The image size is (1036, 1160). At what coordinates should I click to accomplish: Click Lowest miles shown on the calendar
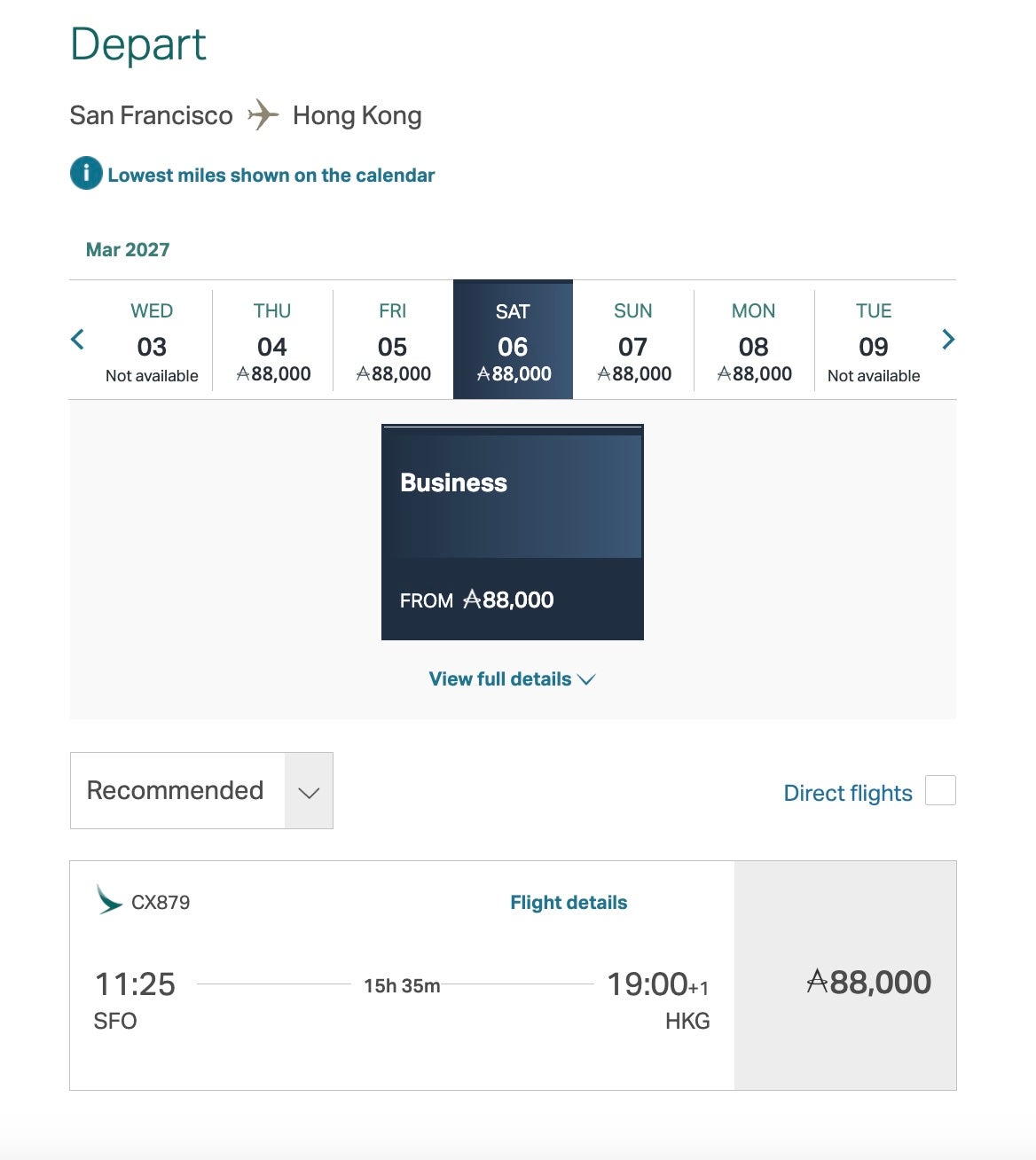[271, 176]
